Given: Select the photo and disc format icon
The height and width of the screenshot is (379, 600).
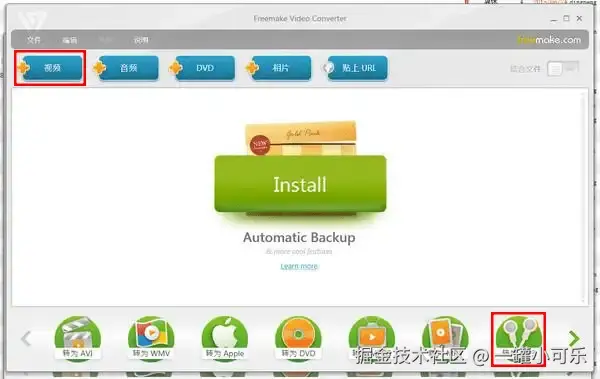Looking at the screenshot, I should click(445, 337).
